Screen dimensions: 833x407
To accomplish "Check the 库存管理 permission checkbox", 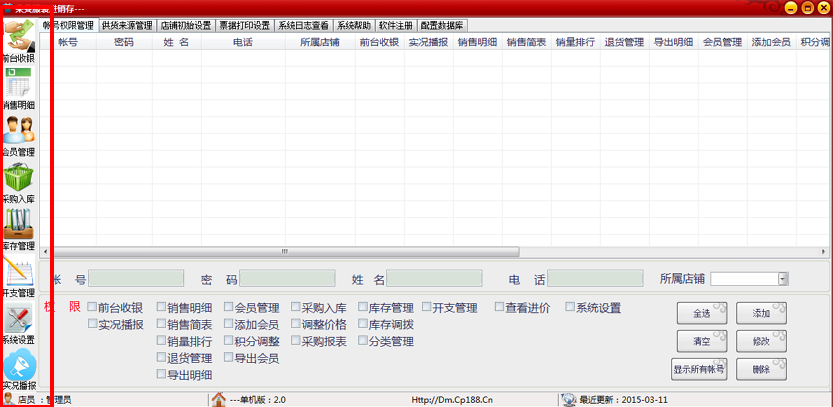I will click(x=362, y=307).
